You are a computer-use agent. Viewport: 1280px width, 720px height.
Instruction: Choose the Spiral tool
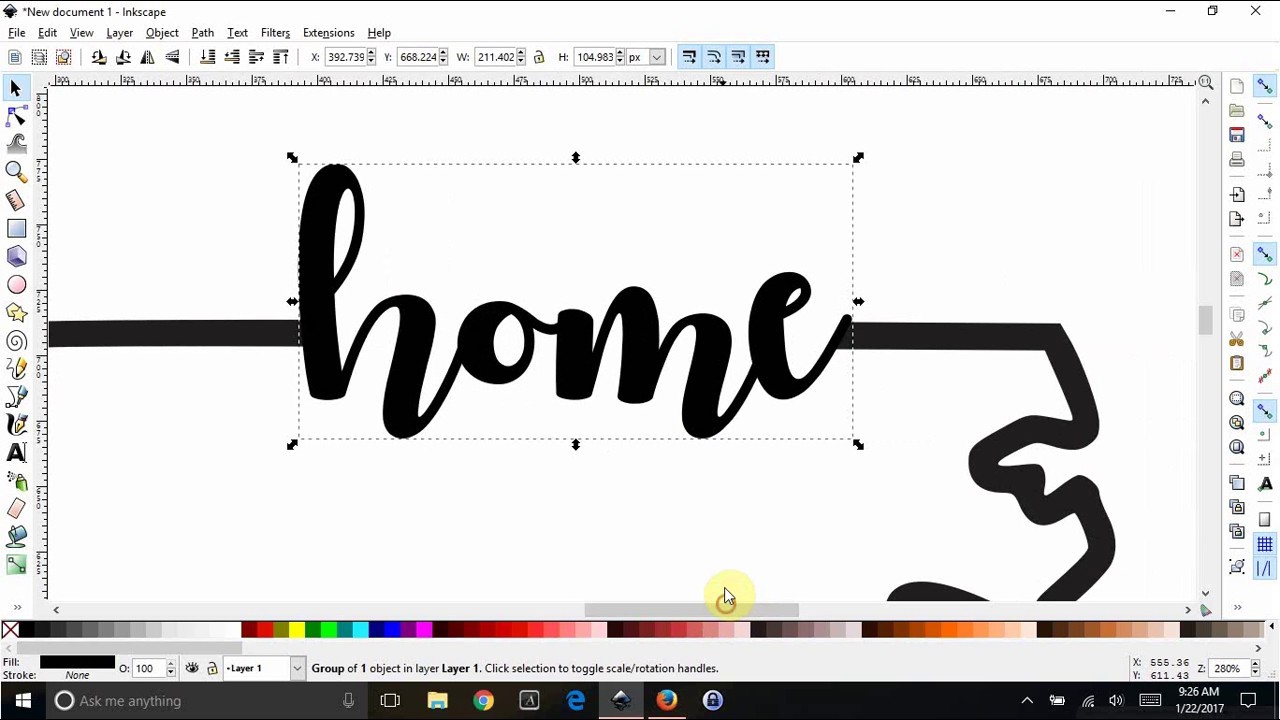pyautogui.click(x=15, y=341)
